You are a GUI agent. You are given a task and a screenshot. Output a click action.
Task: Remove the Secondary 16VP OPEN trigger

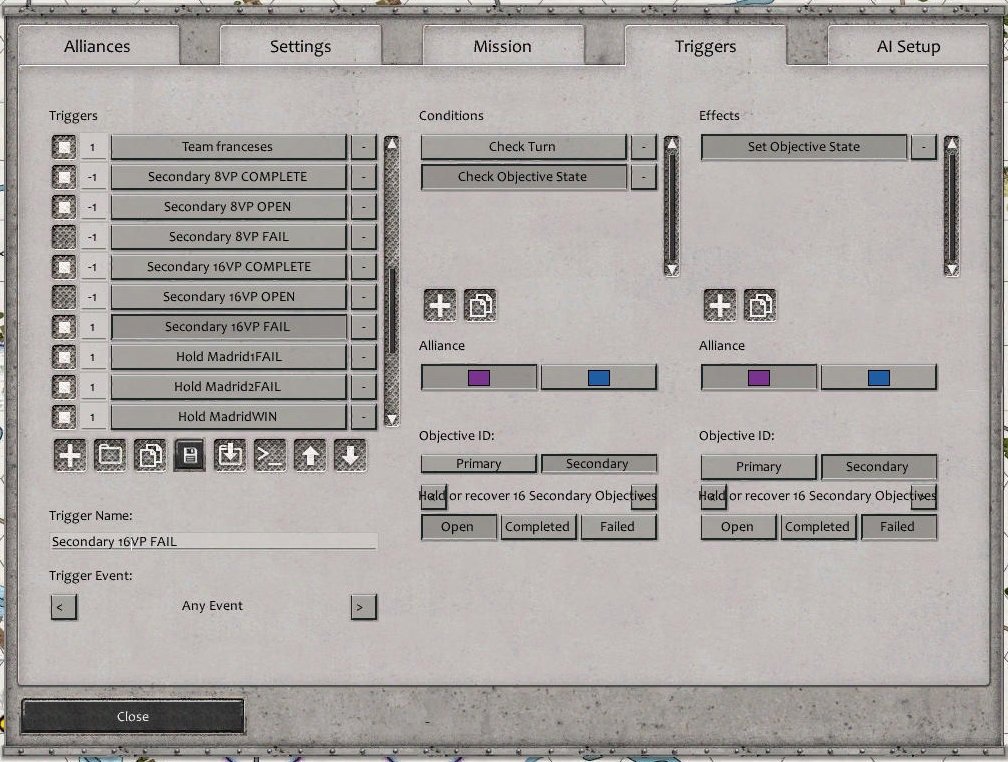(x=363, y=297)
